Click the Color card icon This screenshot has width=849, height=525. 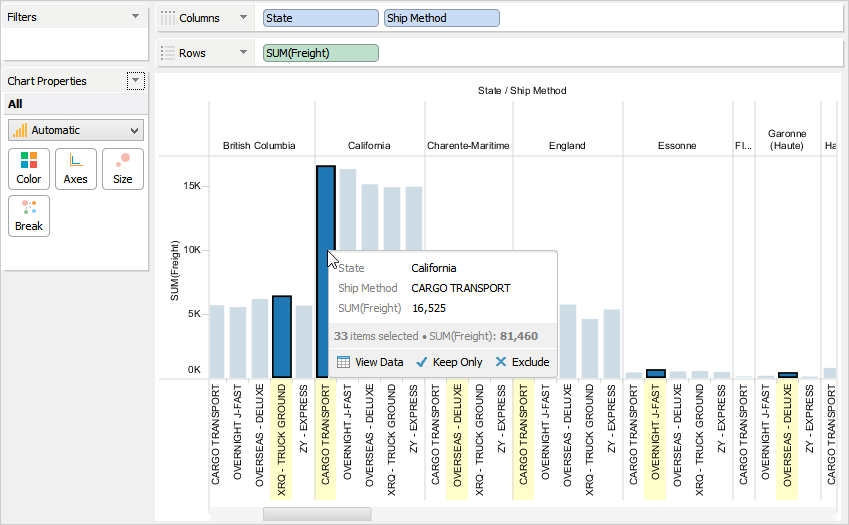tap(29, 160)
